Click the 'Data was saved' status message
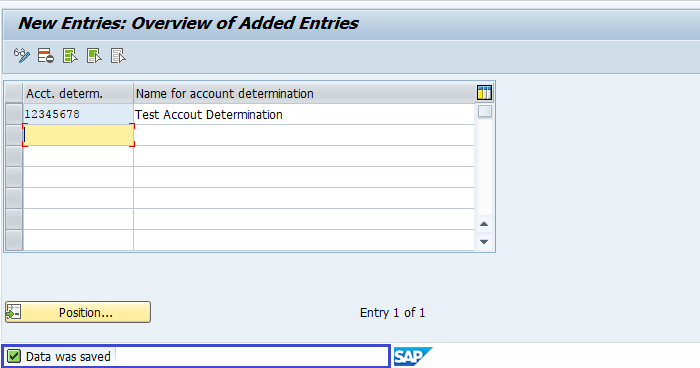 (x=68, y=356)
